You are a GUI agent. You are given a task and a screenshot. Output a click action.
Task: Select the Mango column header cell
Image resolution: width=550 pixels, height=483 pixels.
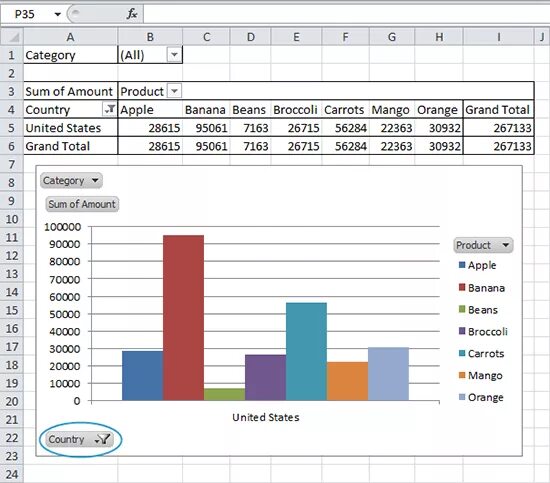(392, 110)
